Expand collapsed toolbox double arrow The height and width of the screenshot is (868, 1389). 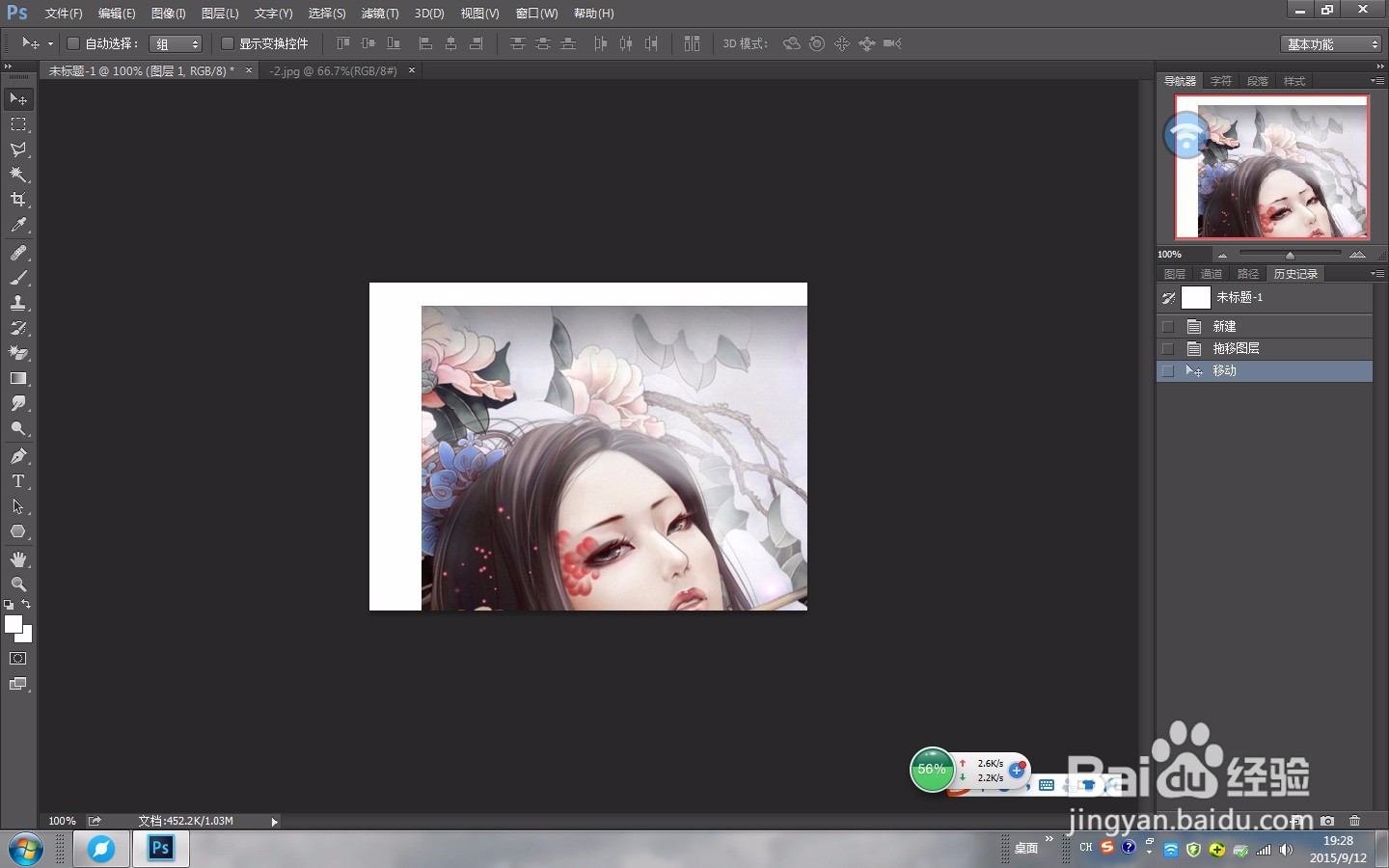point(9,66)
